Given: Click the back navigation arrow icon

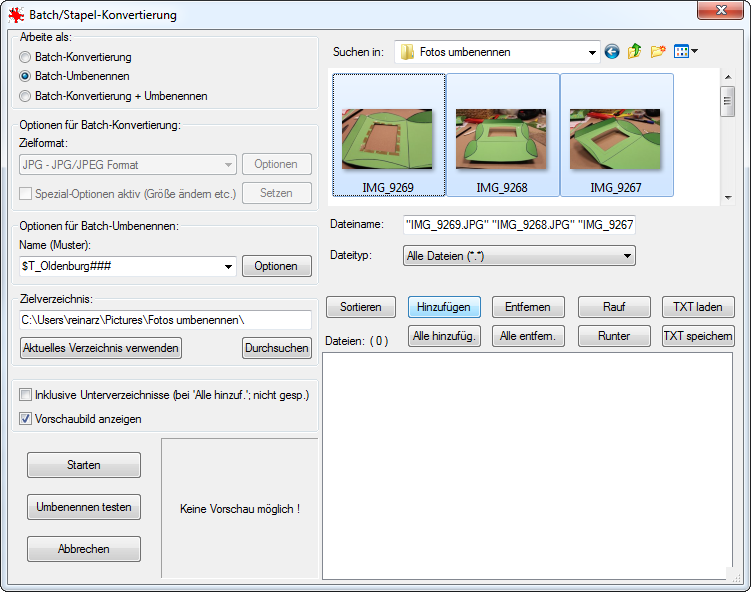Looking at the screenshot, I should [612, 51].
